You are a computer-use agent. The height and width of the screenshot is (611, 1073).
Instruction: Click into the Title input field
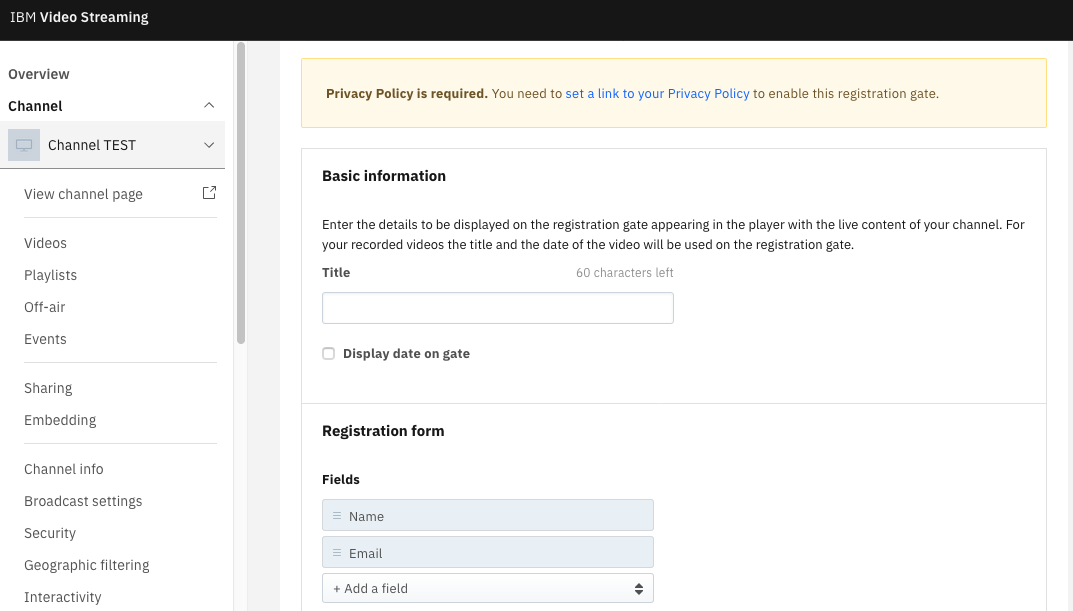coord(497,308)
